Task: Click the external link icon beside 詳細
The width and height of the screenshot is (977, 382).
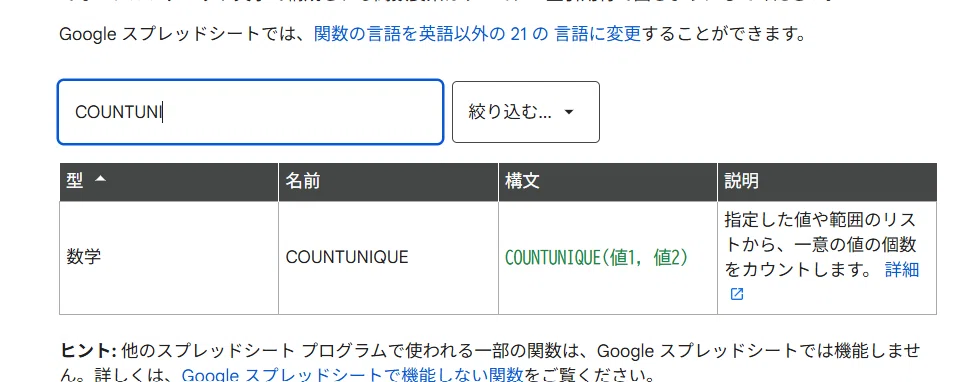Action: 736,294
